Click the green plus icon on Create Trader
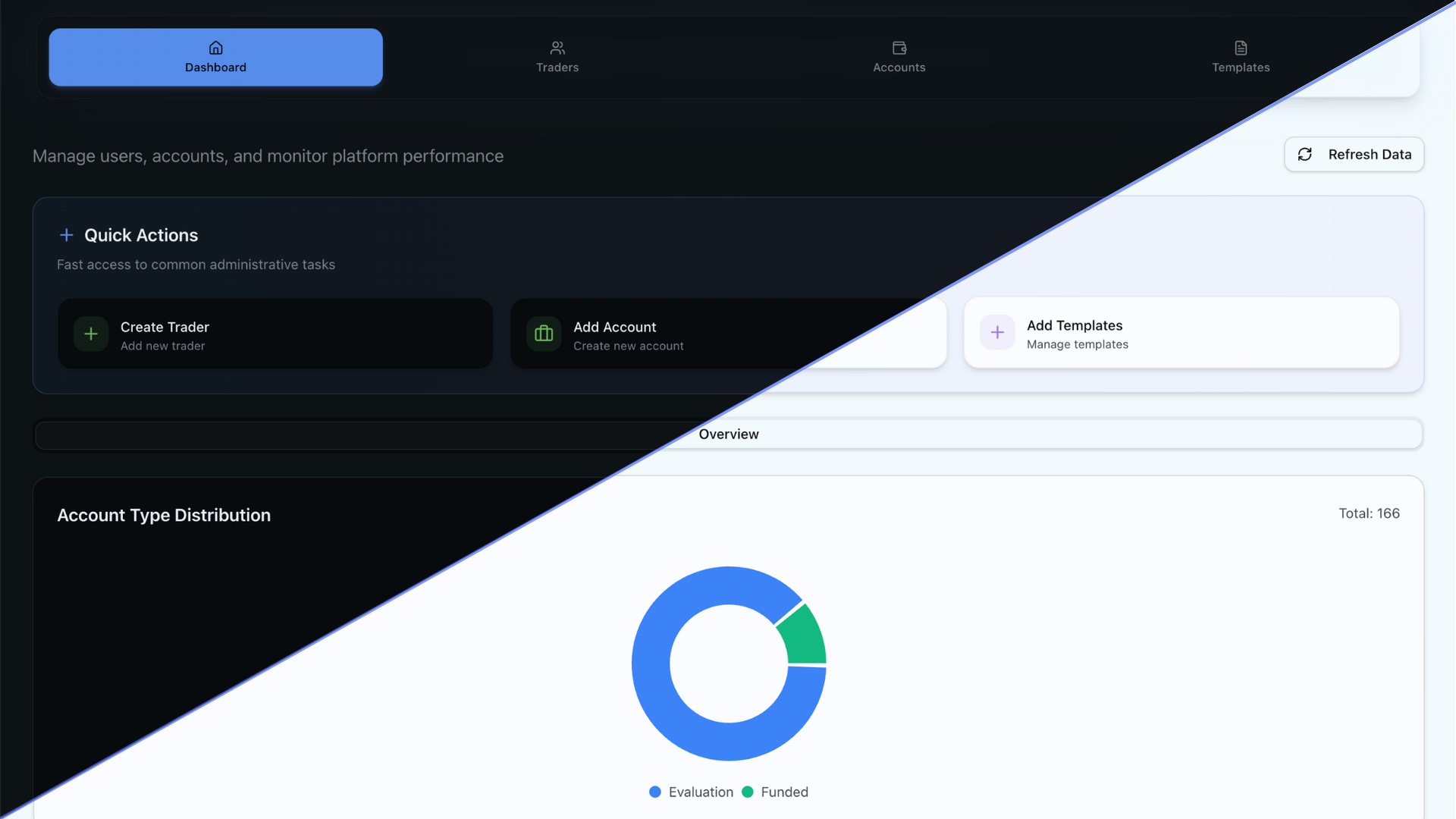Screen dimensions: 1456x819 pyautogui.click(x=90, y=334)
